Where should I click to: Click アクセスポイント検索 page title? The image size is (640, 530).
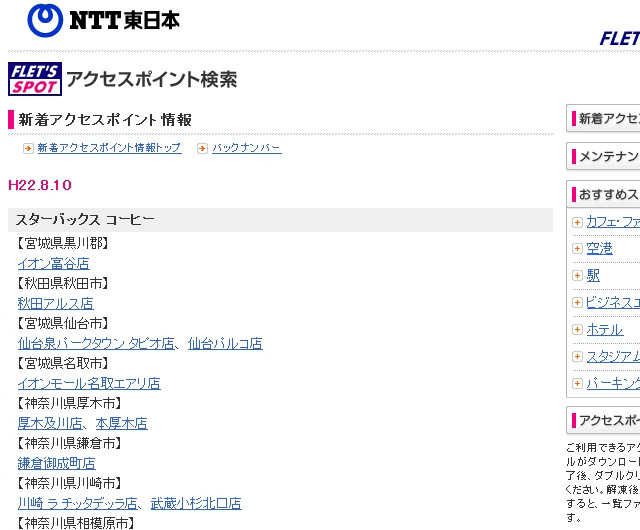point(151,79)
